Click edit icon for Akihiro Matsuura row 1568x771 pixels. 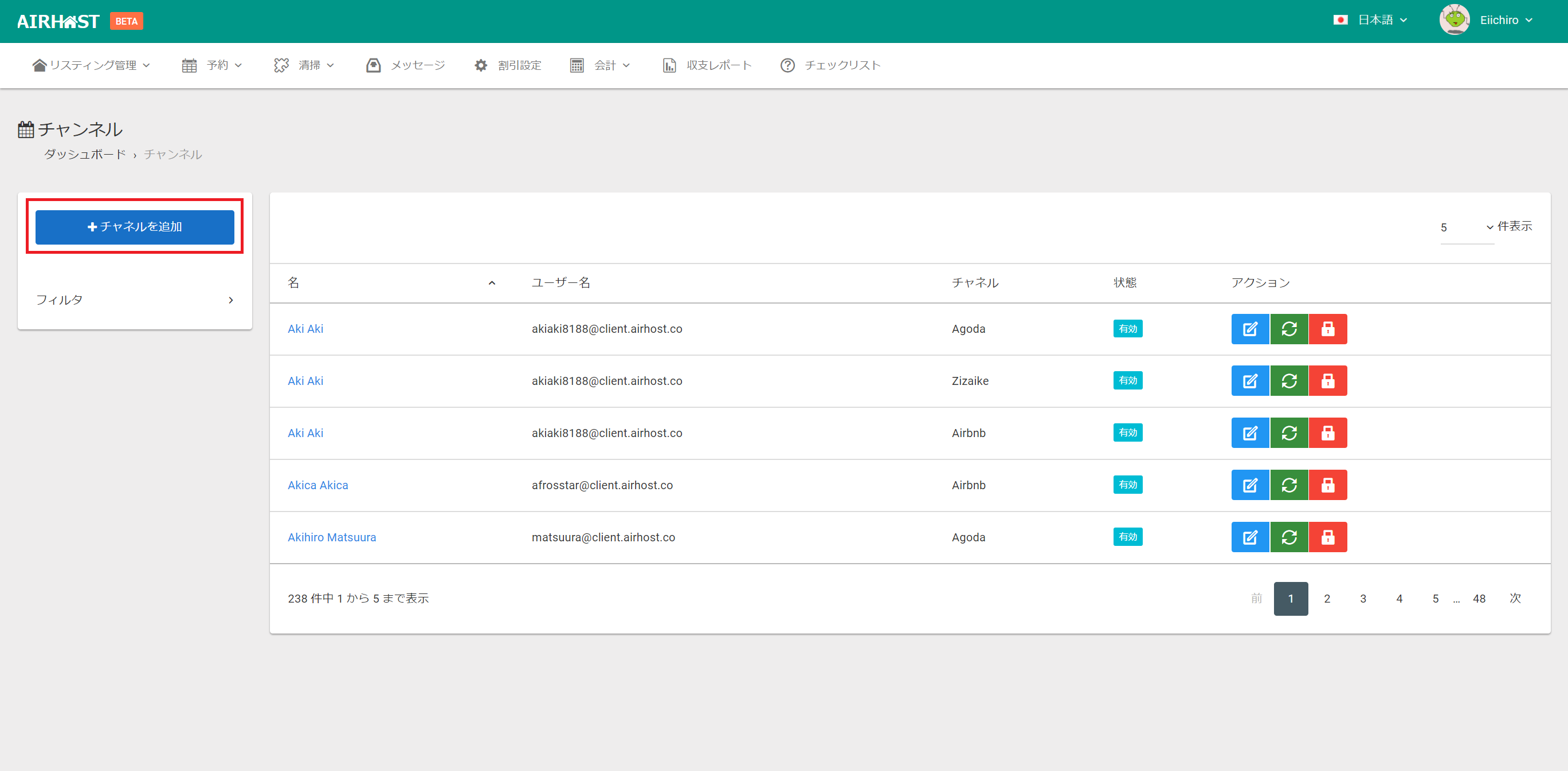click(x=1250, y=537)
